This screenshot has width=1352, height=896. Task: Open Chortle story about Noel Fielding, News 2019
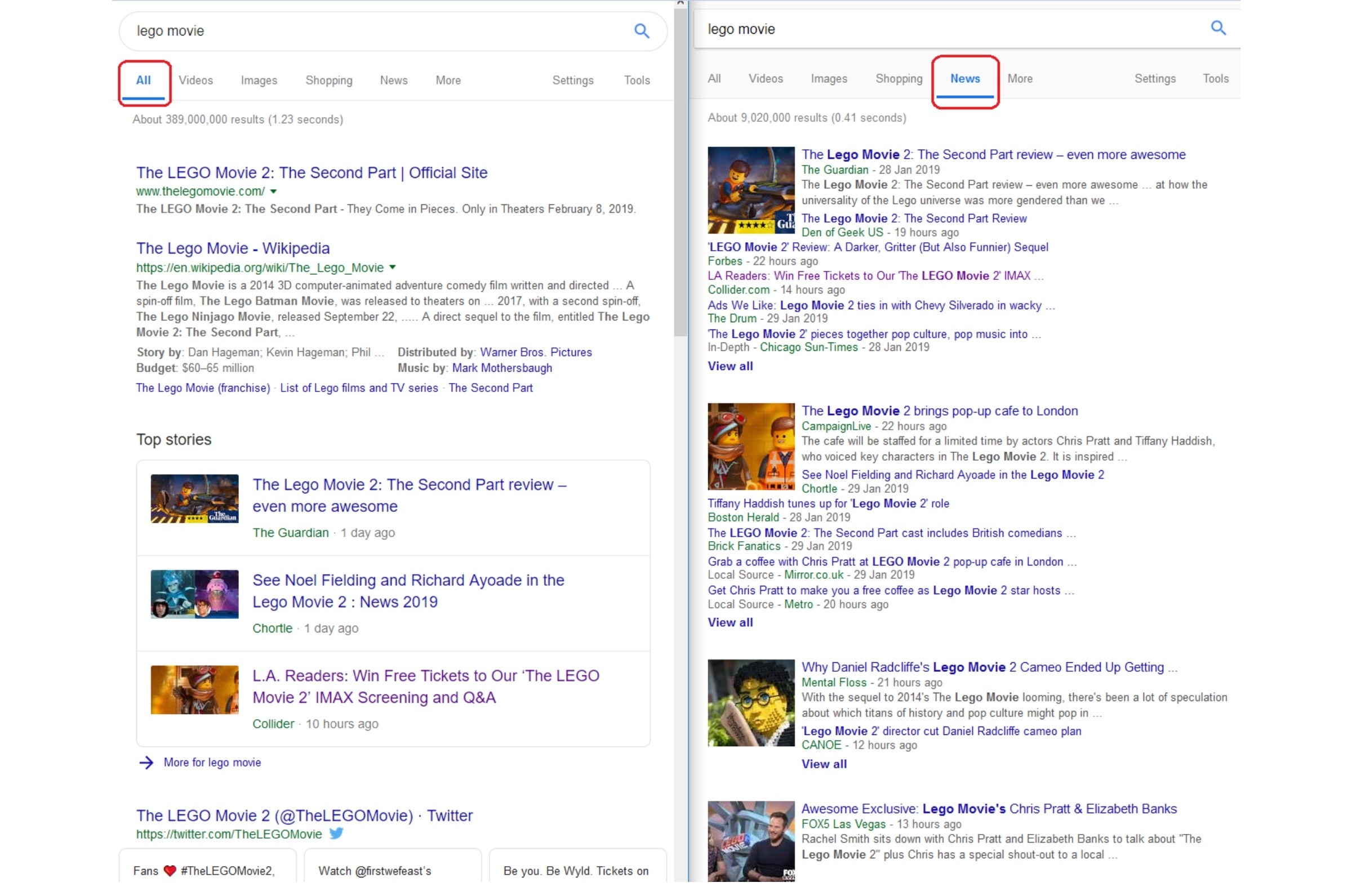coord(408,591)
